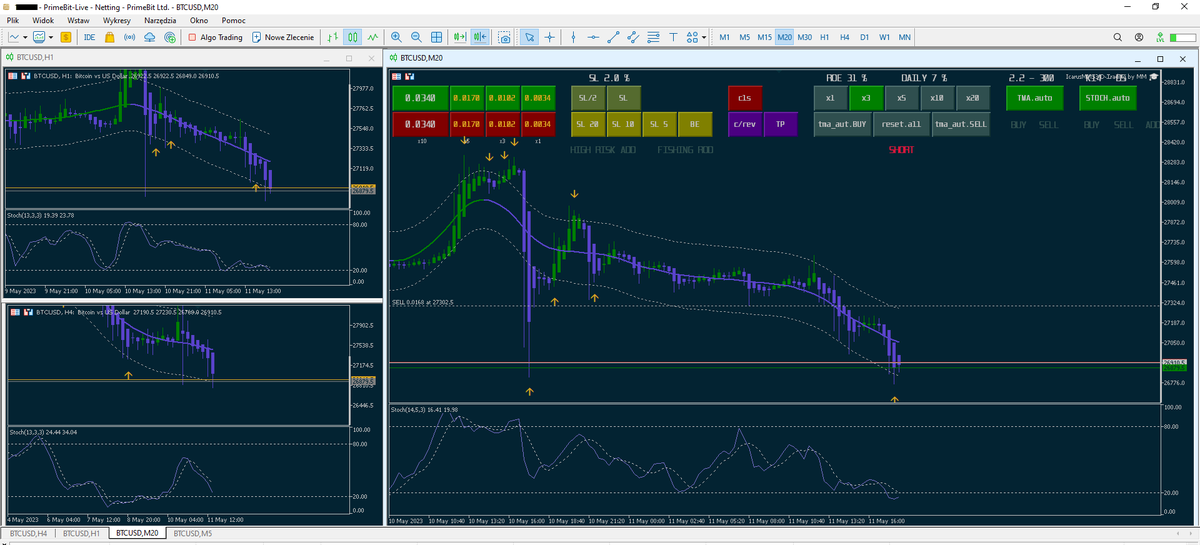
Task: Open the Widok menu
Action: (43, 20)
